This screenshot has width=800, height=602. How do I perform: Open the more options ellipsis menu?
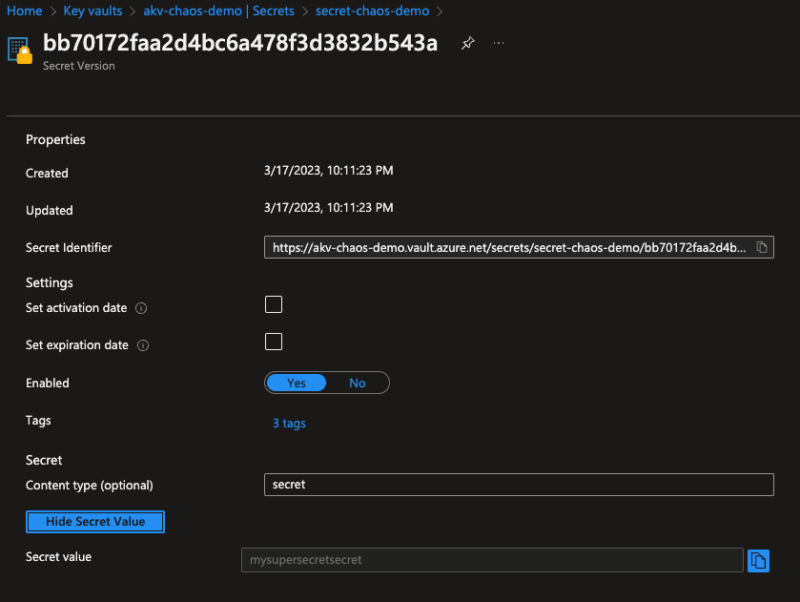(x=498, y=43)
